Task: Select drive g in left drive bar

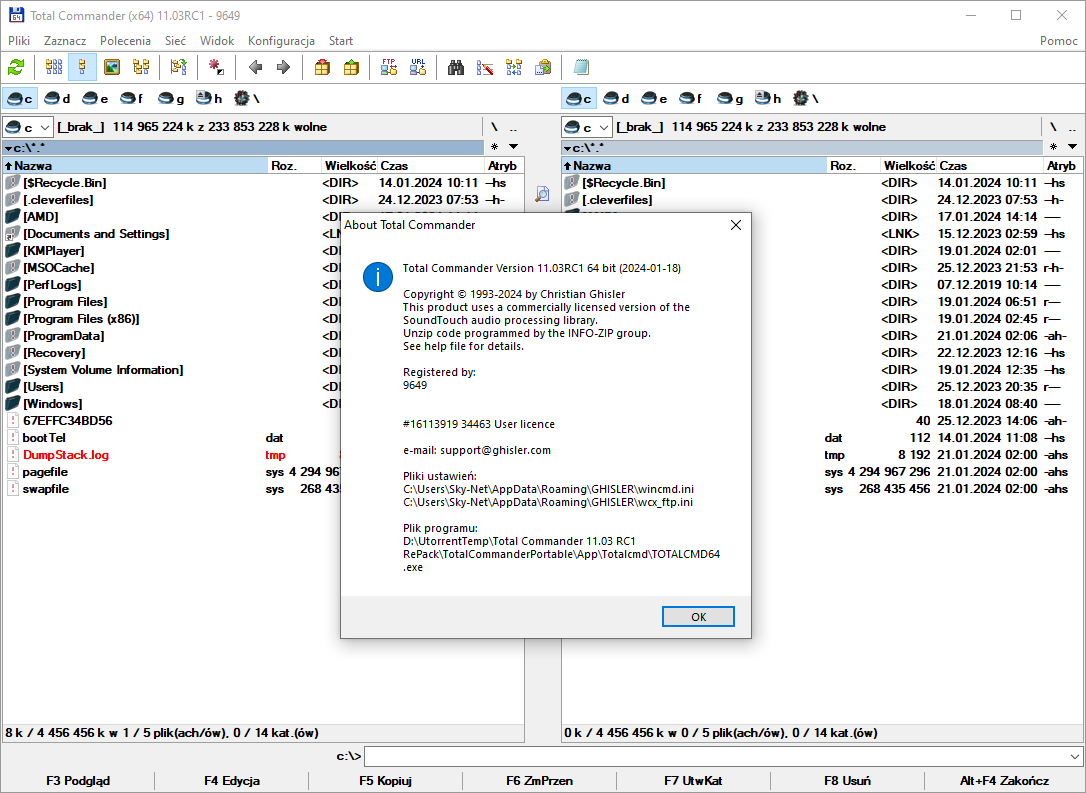Action: (x=170, y=99)
